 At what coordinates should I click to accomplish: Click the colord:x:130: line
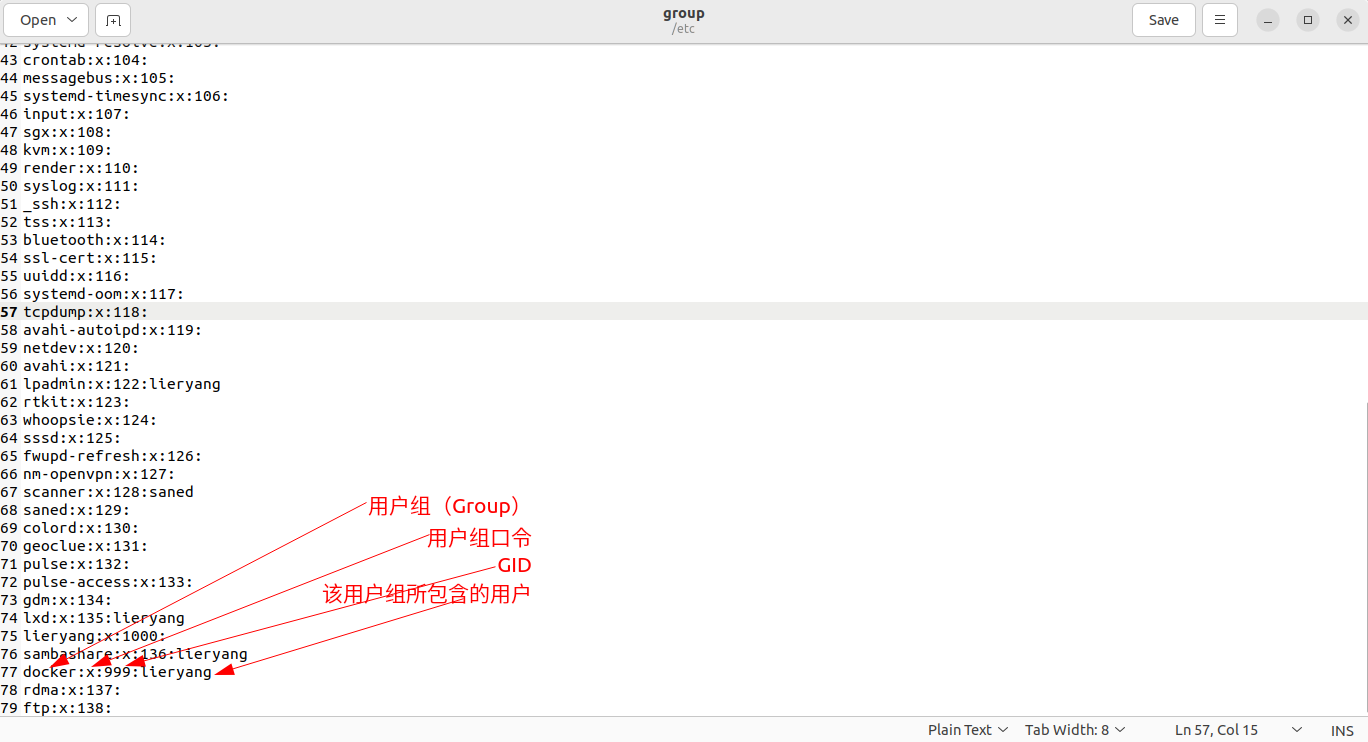[x=81, y=528]
